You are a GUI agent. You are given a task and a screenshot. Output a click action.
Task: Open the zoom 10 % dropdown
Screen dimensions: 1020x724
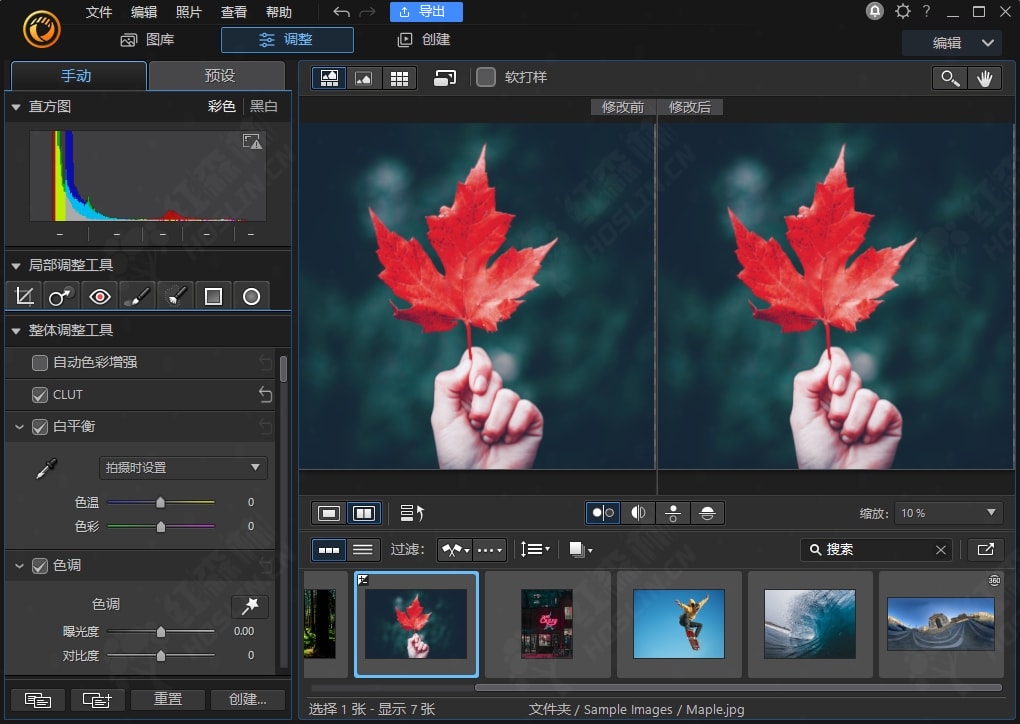[x=948, y=513]
